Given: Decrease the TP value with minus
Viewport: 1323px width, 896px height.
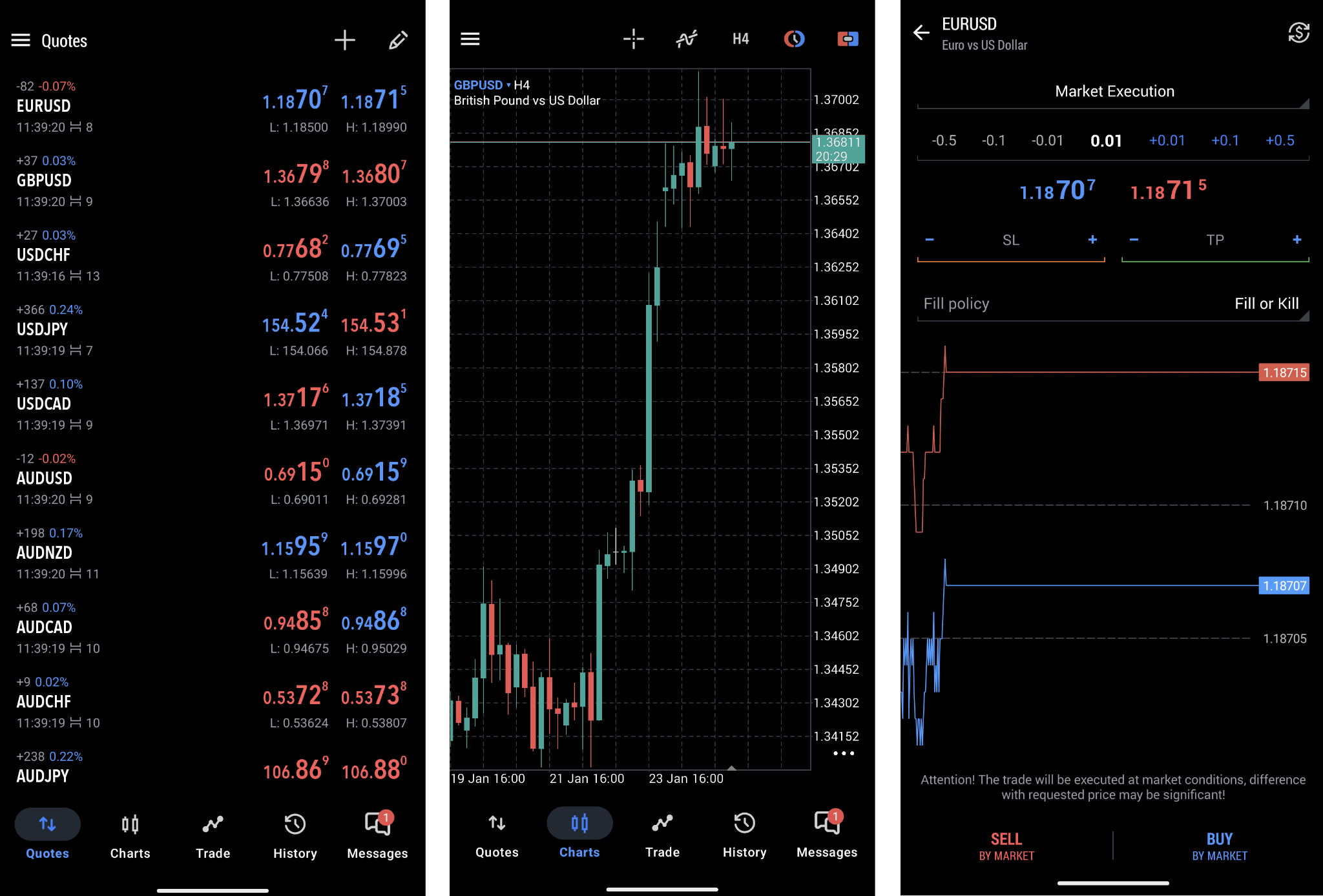Looking at the screenshot, I should [1134, 240].
